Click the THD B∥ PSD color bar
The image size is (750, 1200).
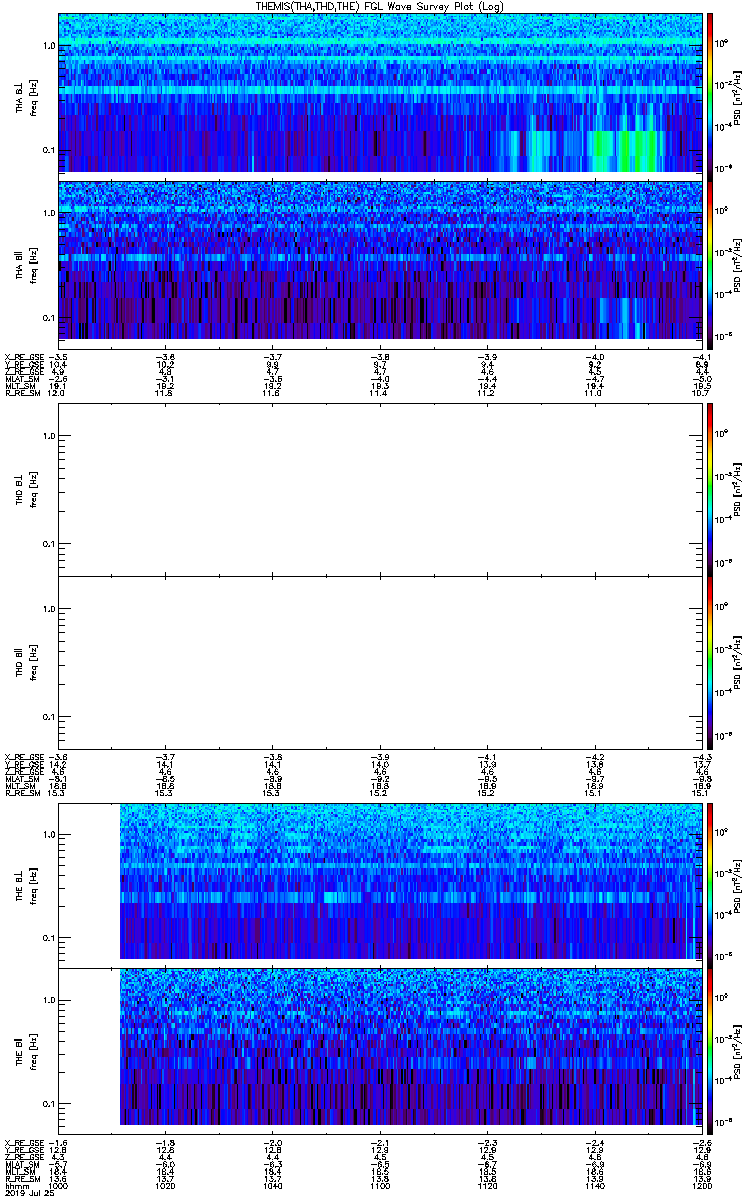[711, 662]
